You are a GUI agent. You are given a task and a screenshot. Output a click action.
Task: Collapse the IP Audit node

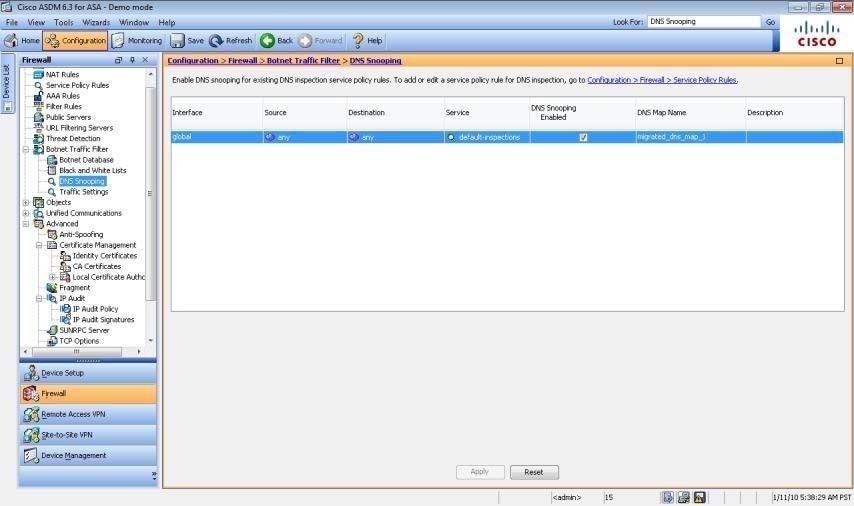[x=39, y=298]
